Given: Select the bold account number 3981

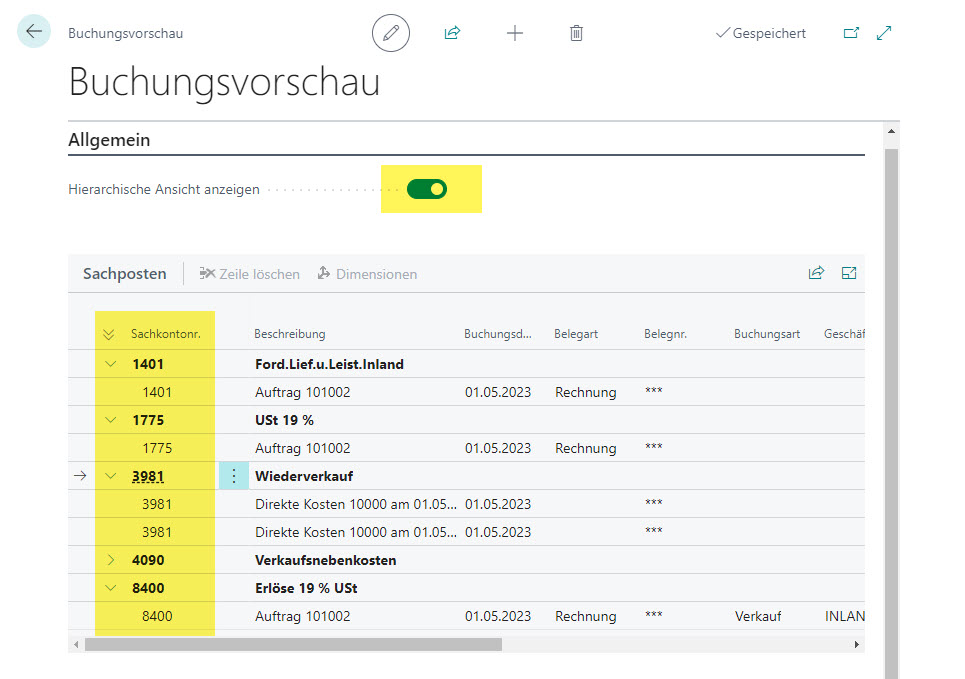Looking at the screenshot, I should click(x=148, y=476).
